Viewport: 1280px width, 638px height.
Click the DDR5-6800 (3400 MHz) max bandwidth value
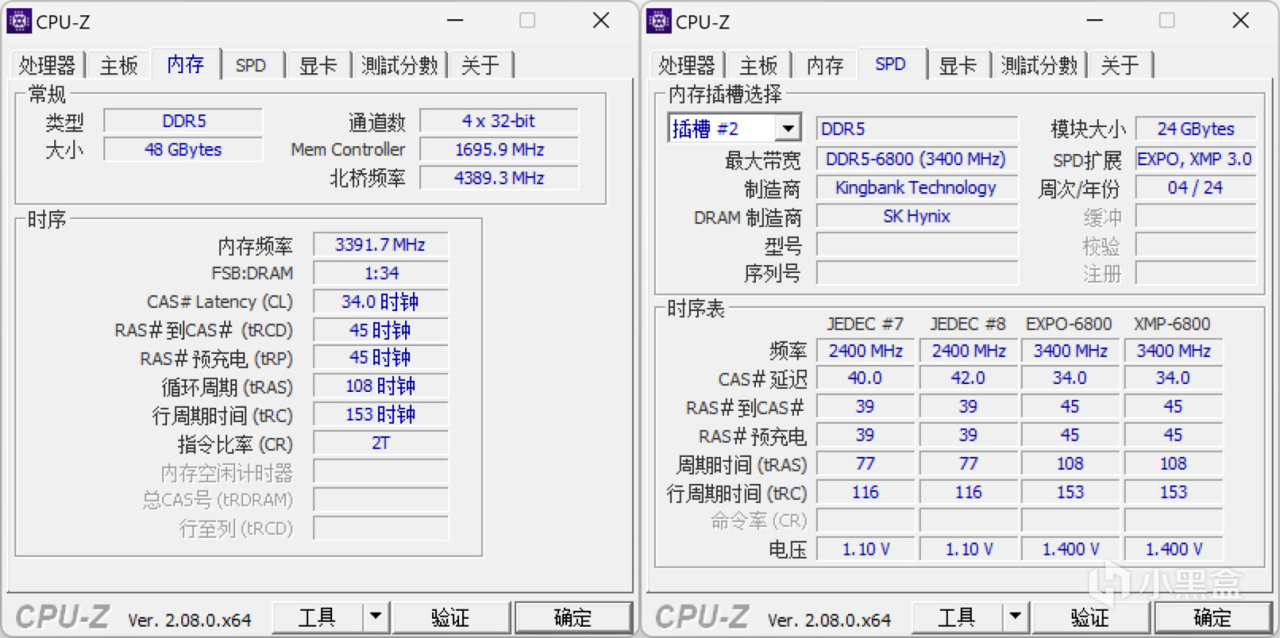916,159
